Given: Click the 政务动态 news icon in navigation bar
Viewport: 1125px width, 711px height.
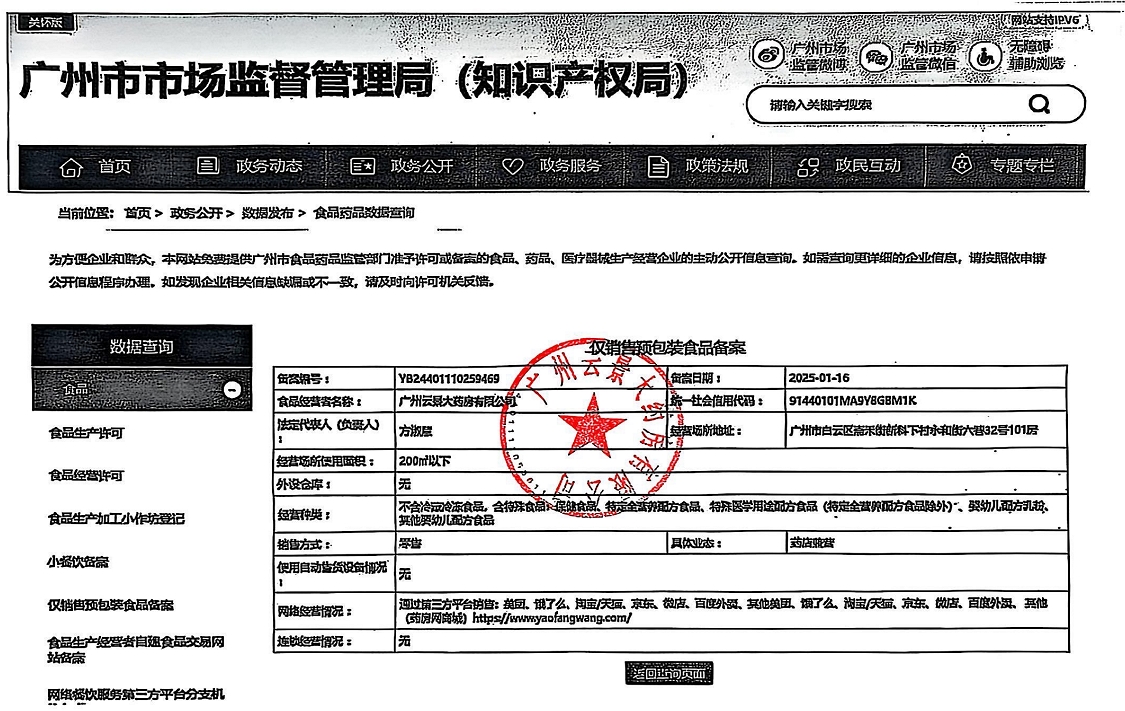Looking at the screenshot, I should (207, 166).
